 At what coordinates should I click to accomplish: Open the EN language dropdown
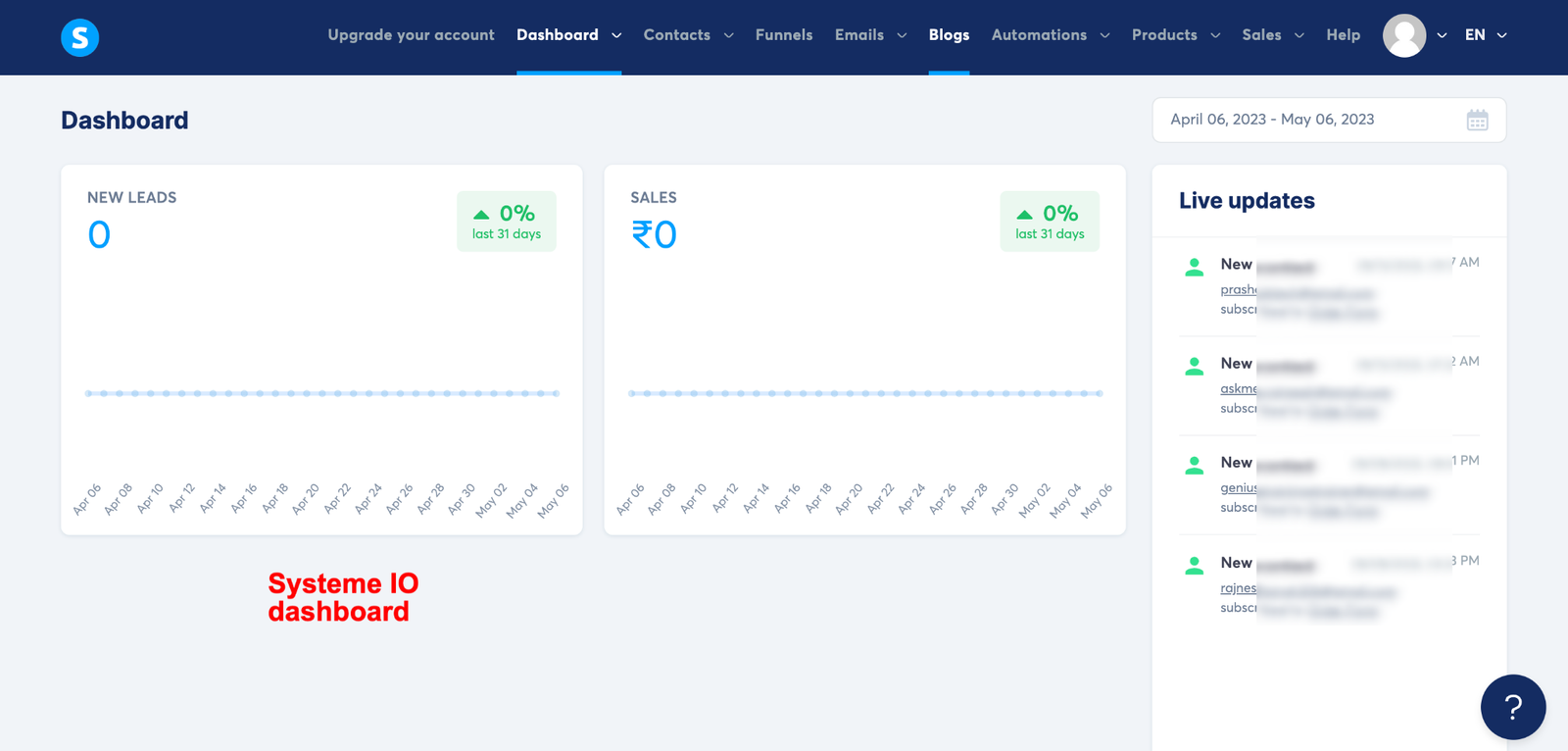(x=1486, y=35)
